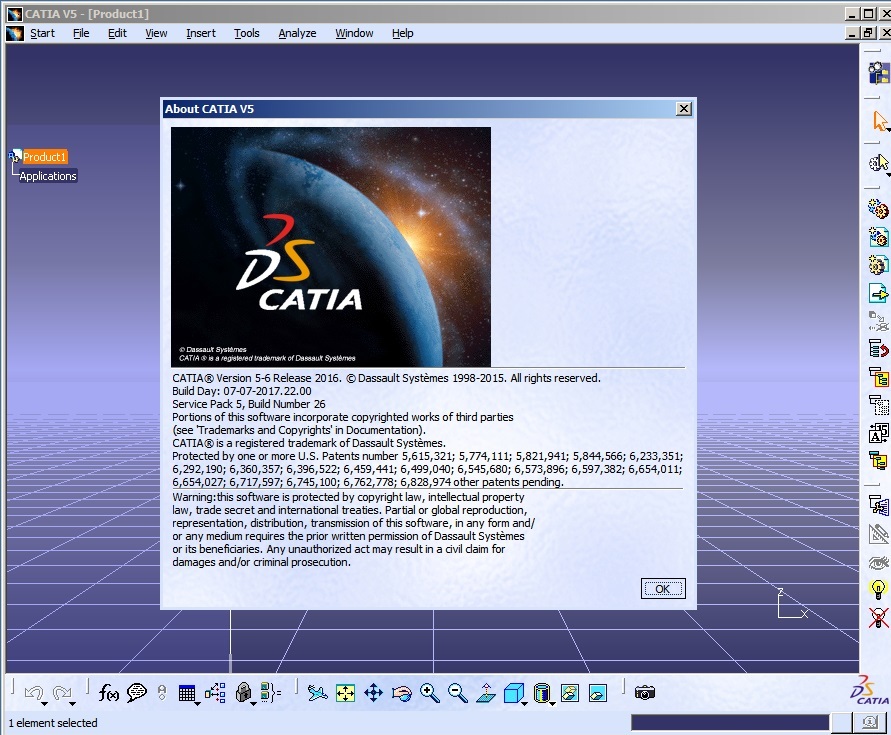
Task: Open the Tools menu
Action: (247, 33)
